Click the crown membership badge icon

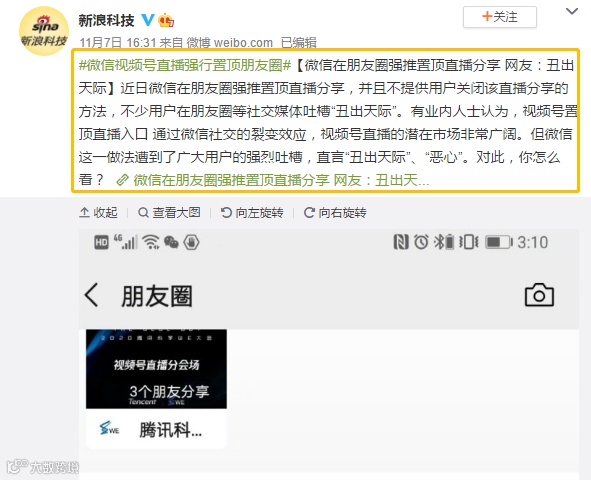[x=166, y=20]
